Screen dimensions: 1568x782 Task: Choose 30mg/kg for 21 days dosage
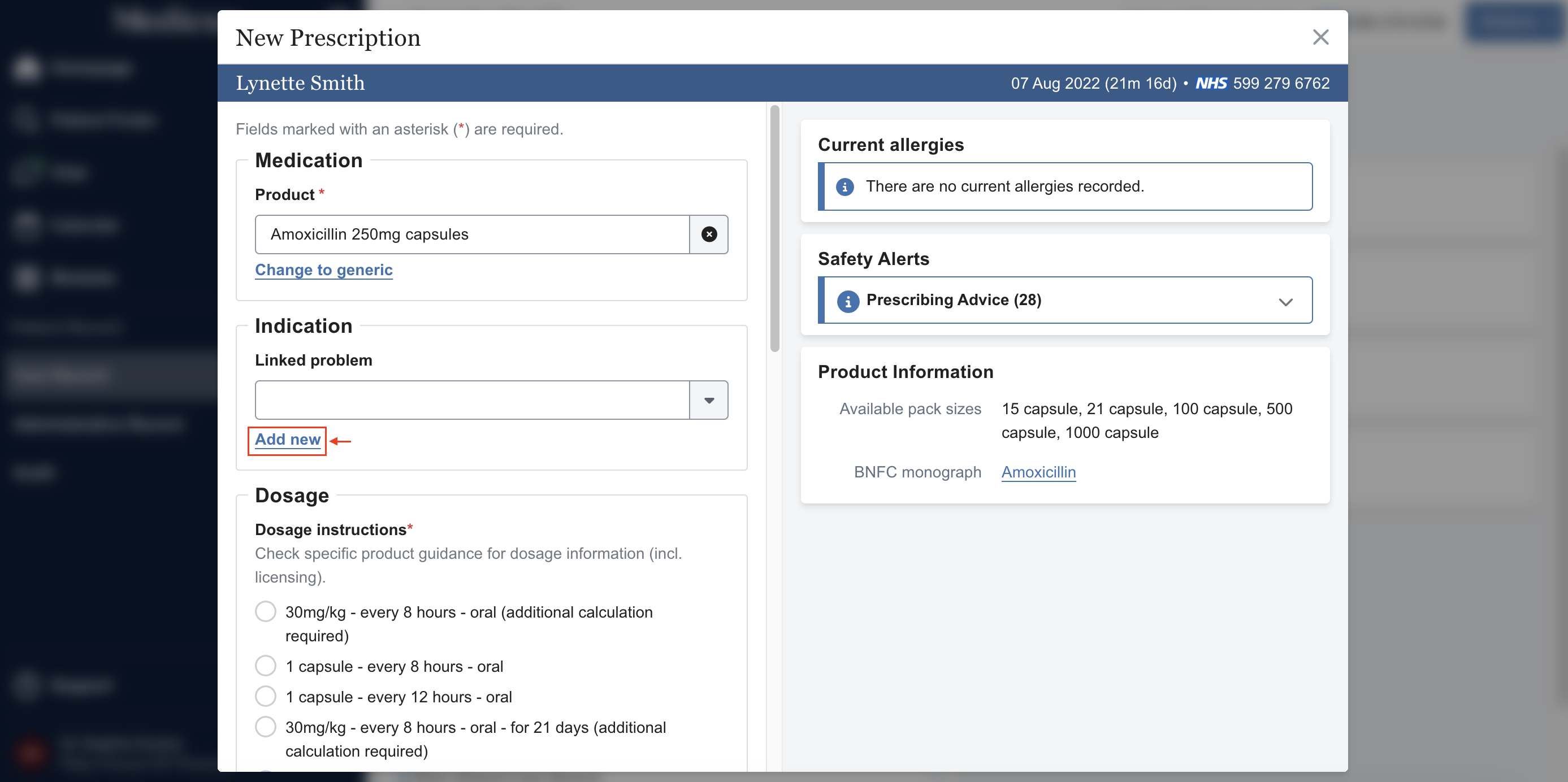(x=266, y=727)
